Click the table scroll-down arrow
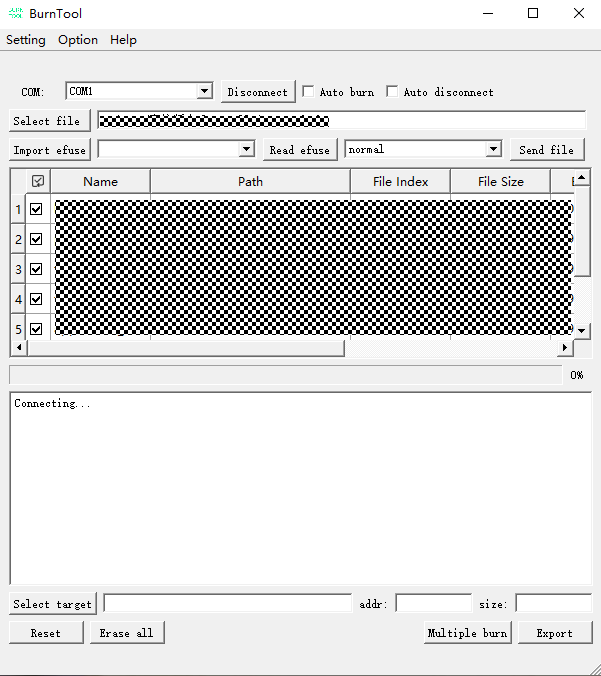Viewport: 601px width, 676px height. click(x=582, y=330)
